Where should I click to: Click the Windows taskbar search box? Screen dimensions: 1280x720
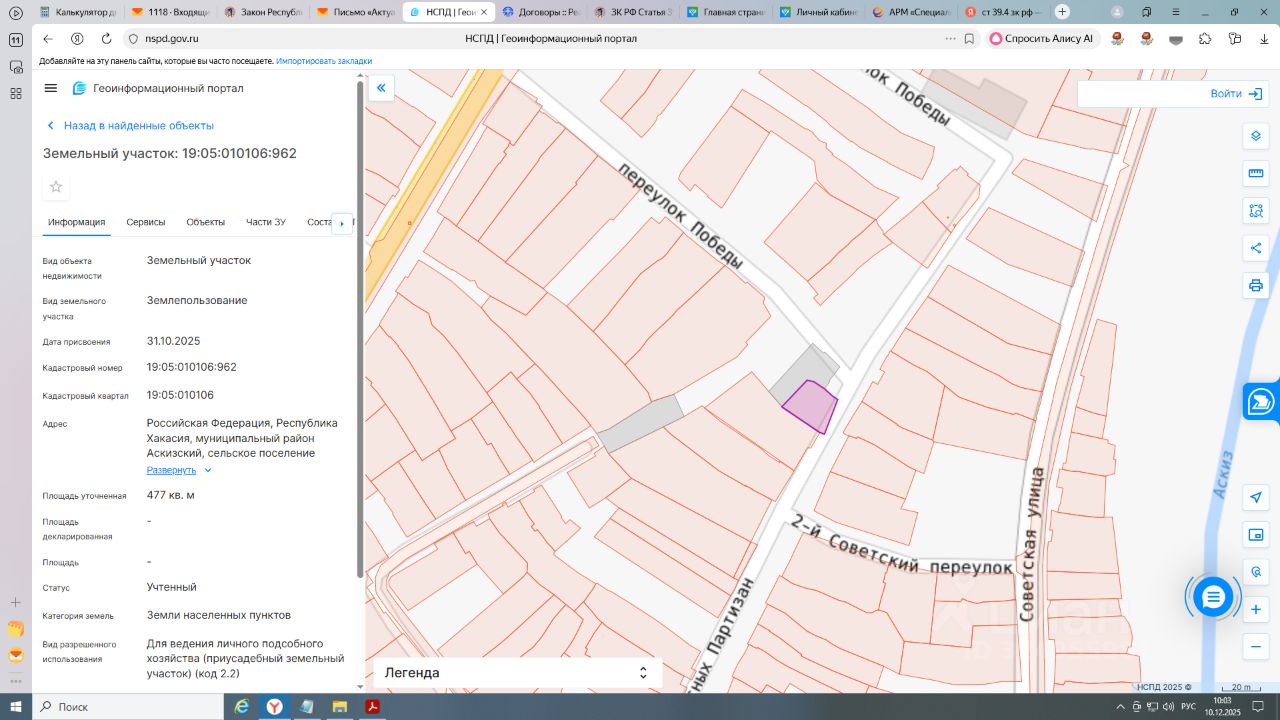[x=129, y=707]
